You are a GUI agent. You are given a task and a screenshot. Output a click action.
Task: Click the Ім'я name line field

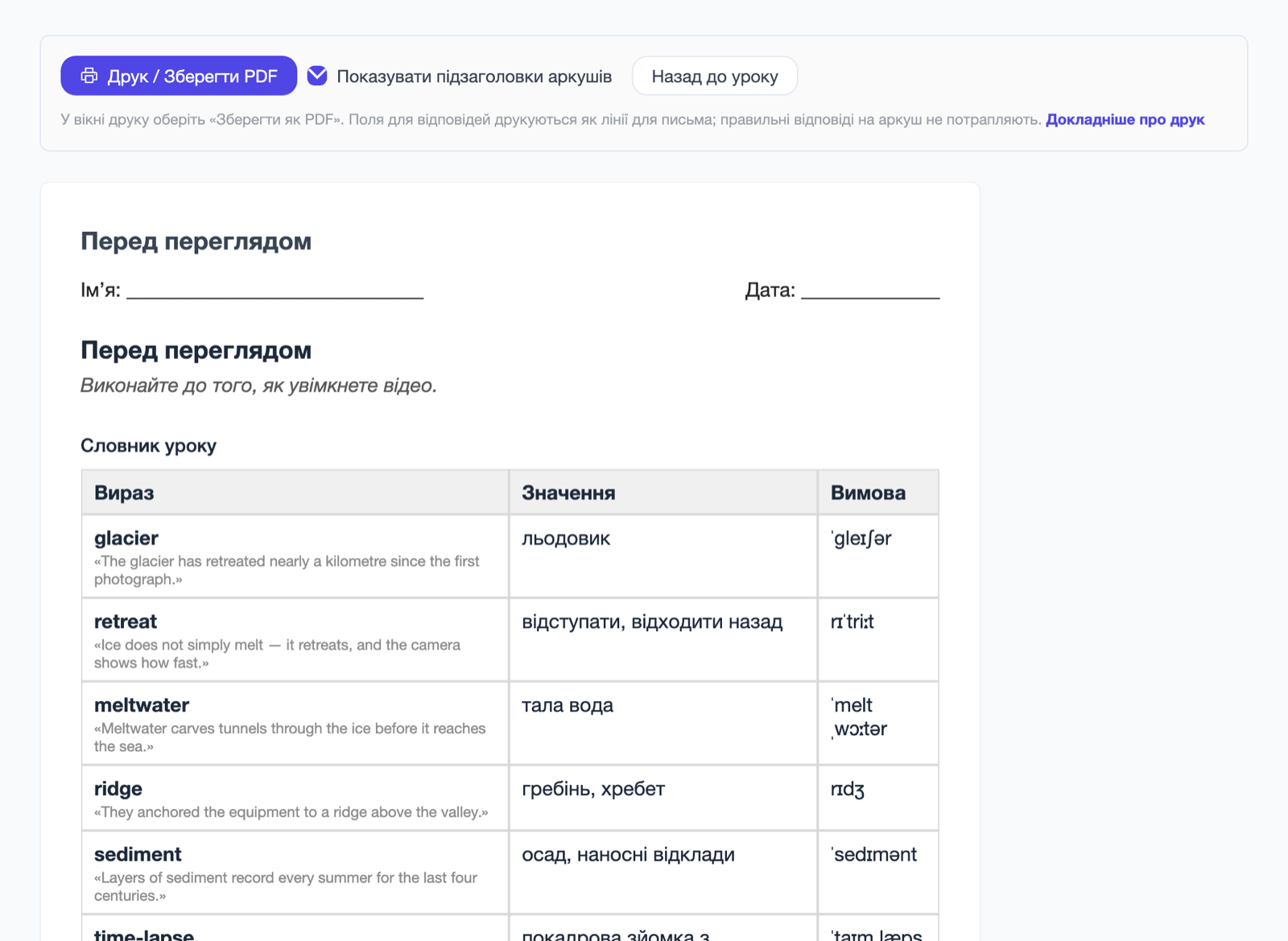coord(275,290)
